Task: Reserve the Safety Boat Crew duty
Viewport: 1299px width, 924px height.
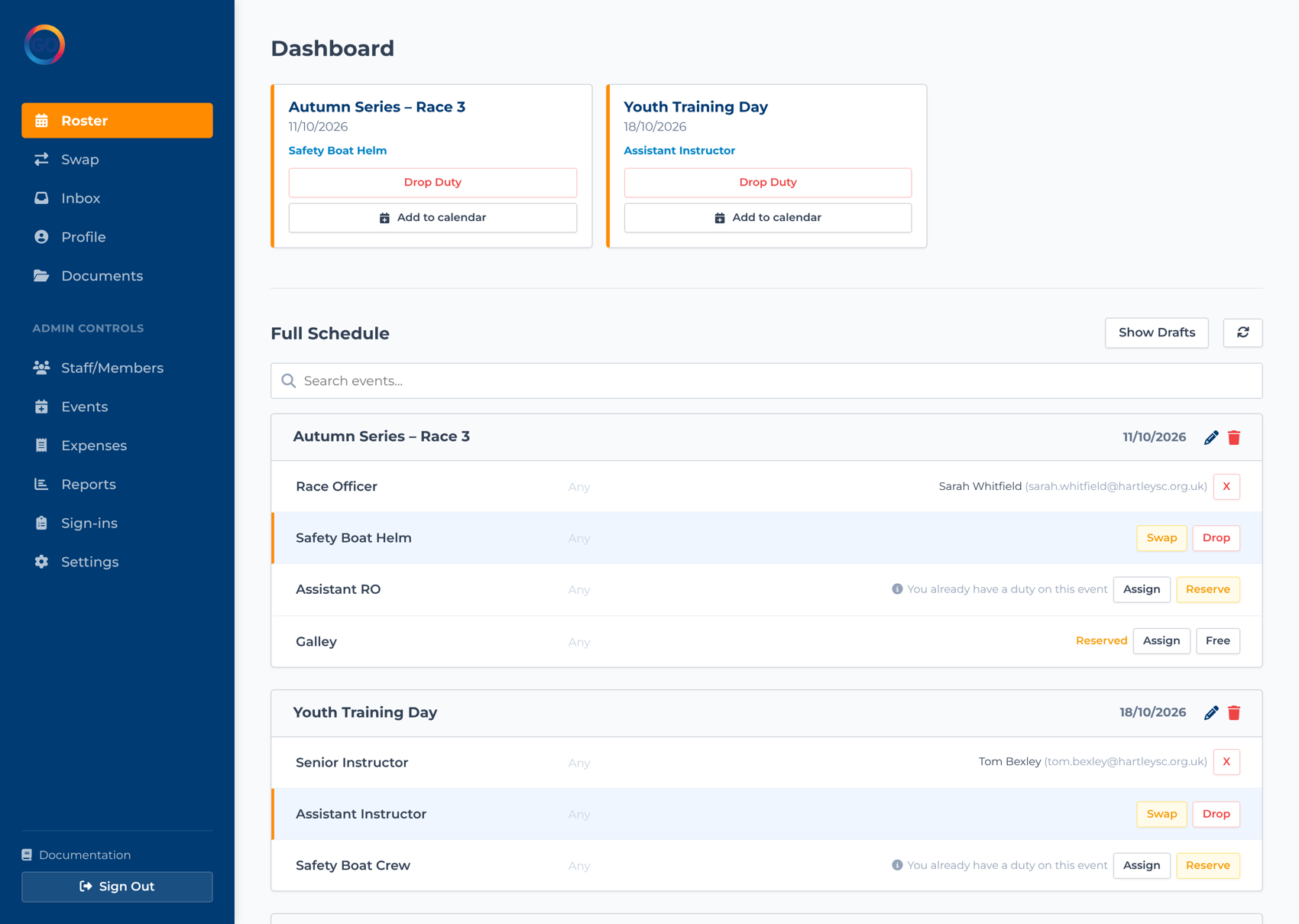Action: [1208, 866]
